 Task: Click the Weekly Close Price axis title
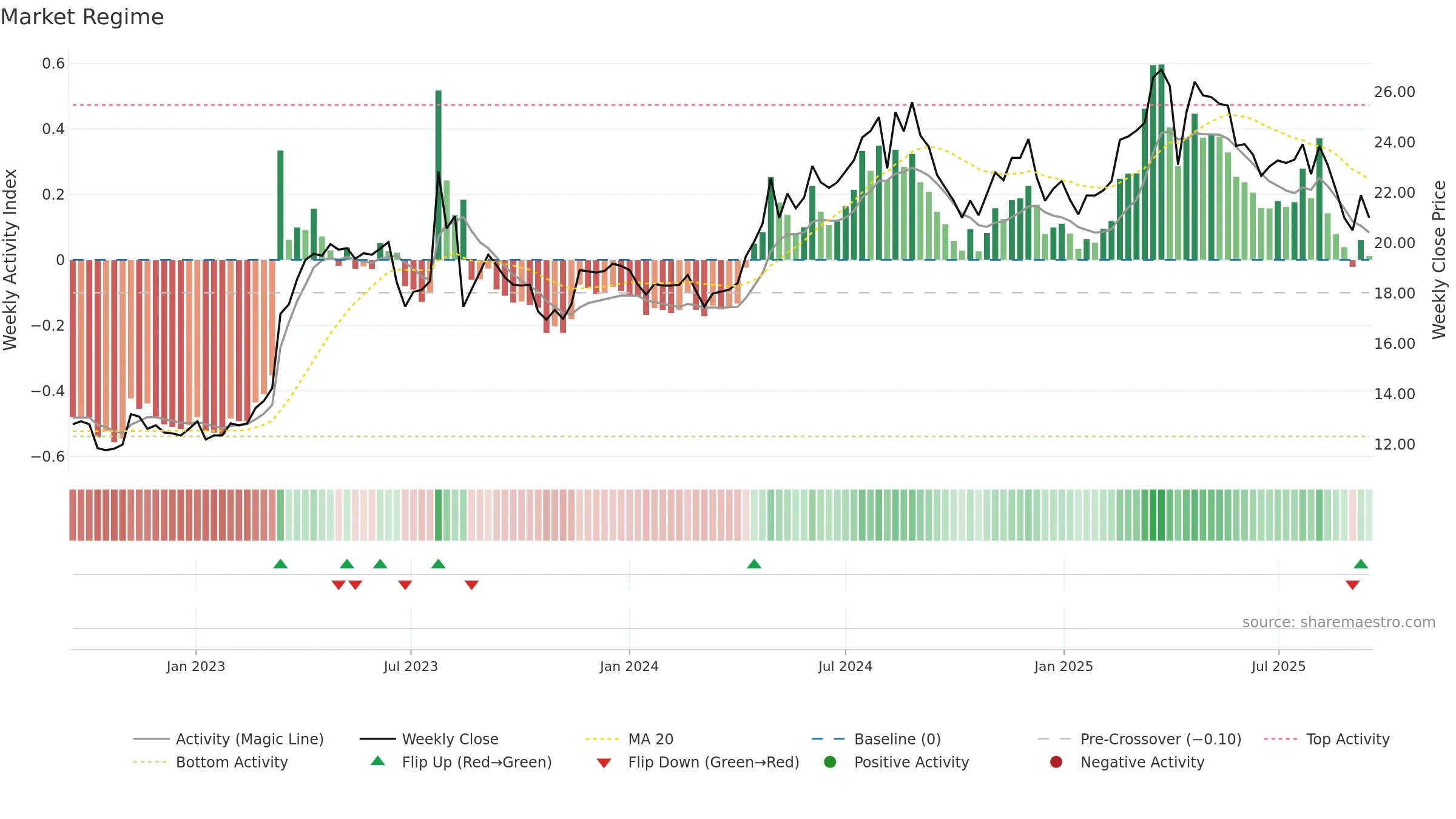coord(1439,260)
